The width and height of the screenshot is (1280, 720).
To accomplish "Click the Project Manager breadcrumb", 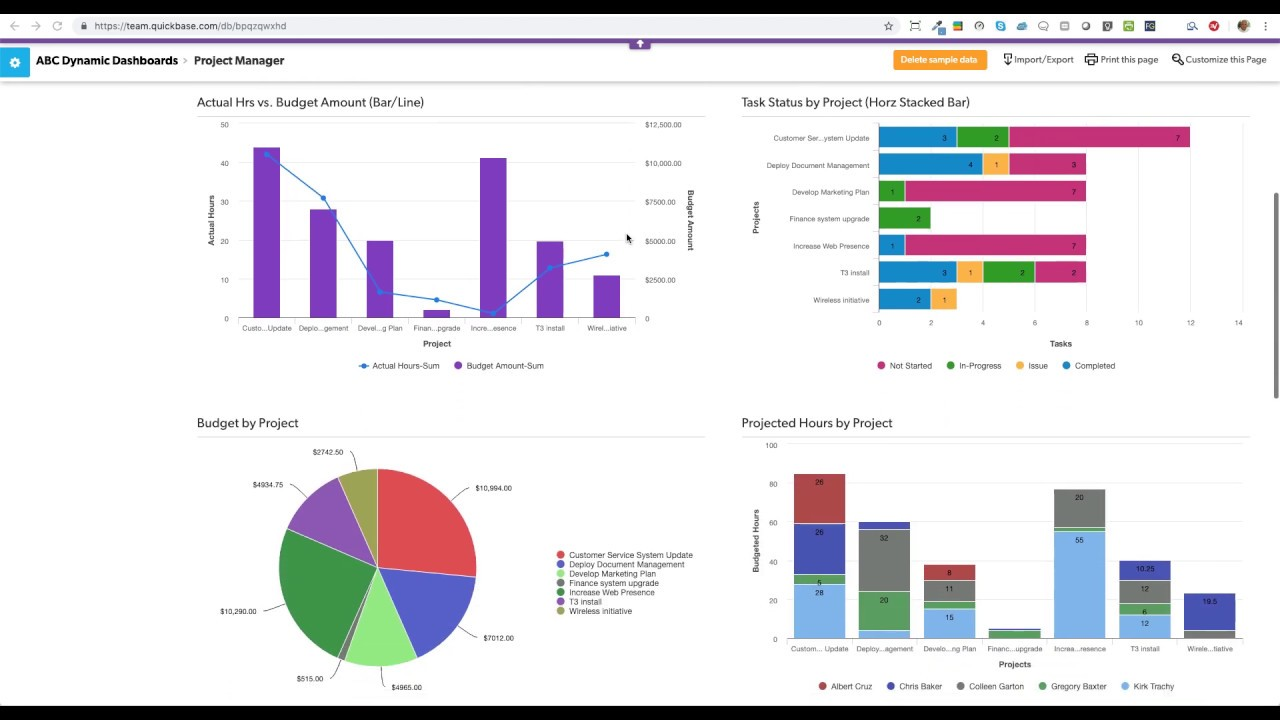I will [x=239, y=61].
